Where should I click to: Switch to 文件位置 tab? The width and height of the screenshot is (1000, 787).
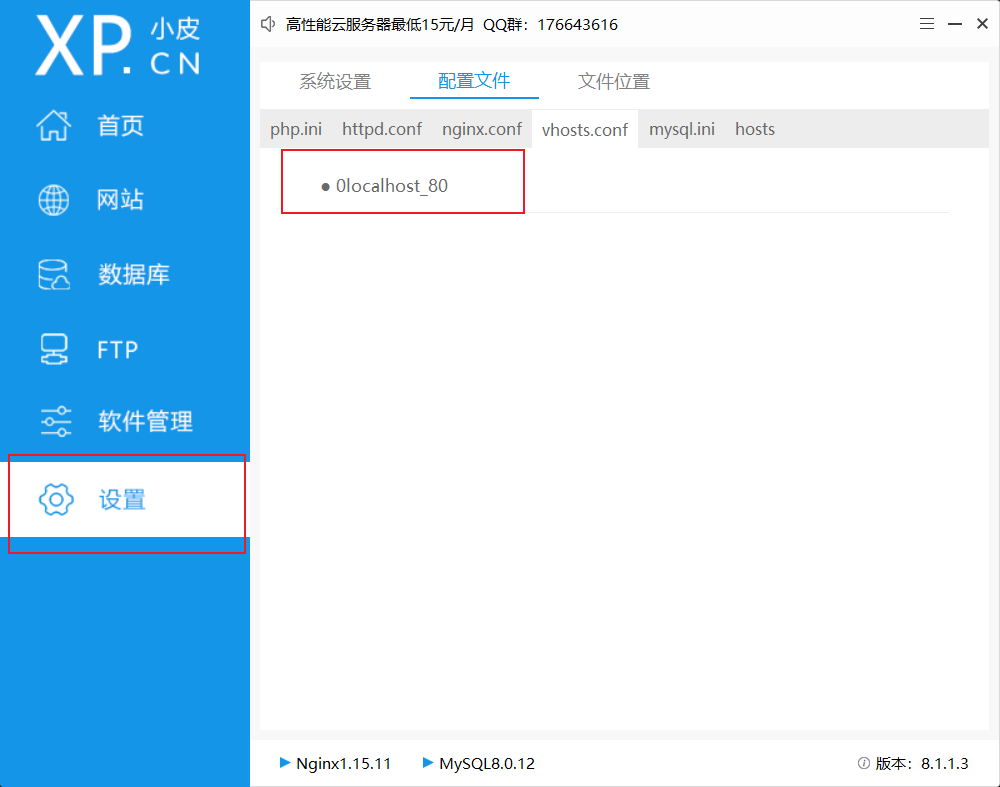[614, 82]
